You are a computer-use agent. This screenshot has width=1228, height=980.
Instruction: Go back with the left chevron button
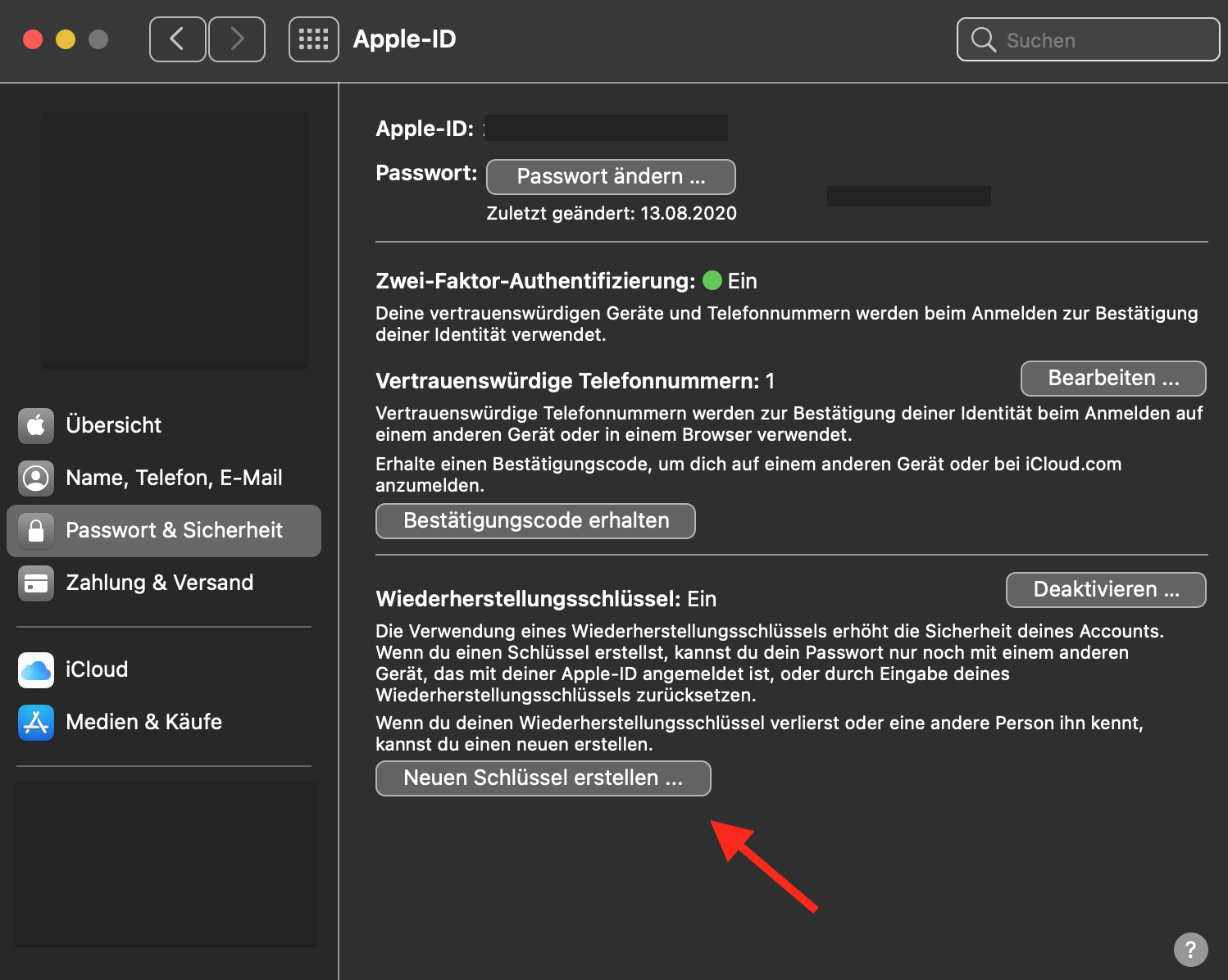point(177,39)
